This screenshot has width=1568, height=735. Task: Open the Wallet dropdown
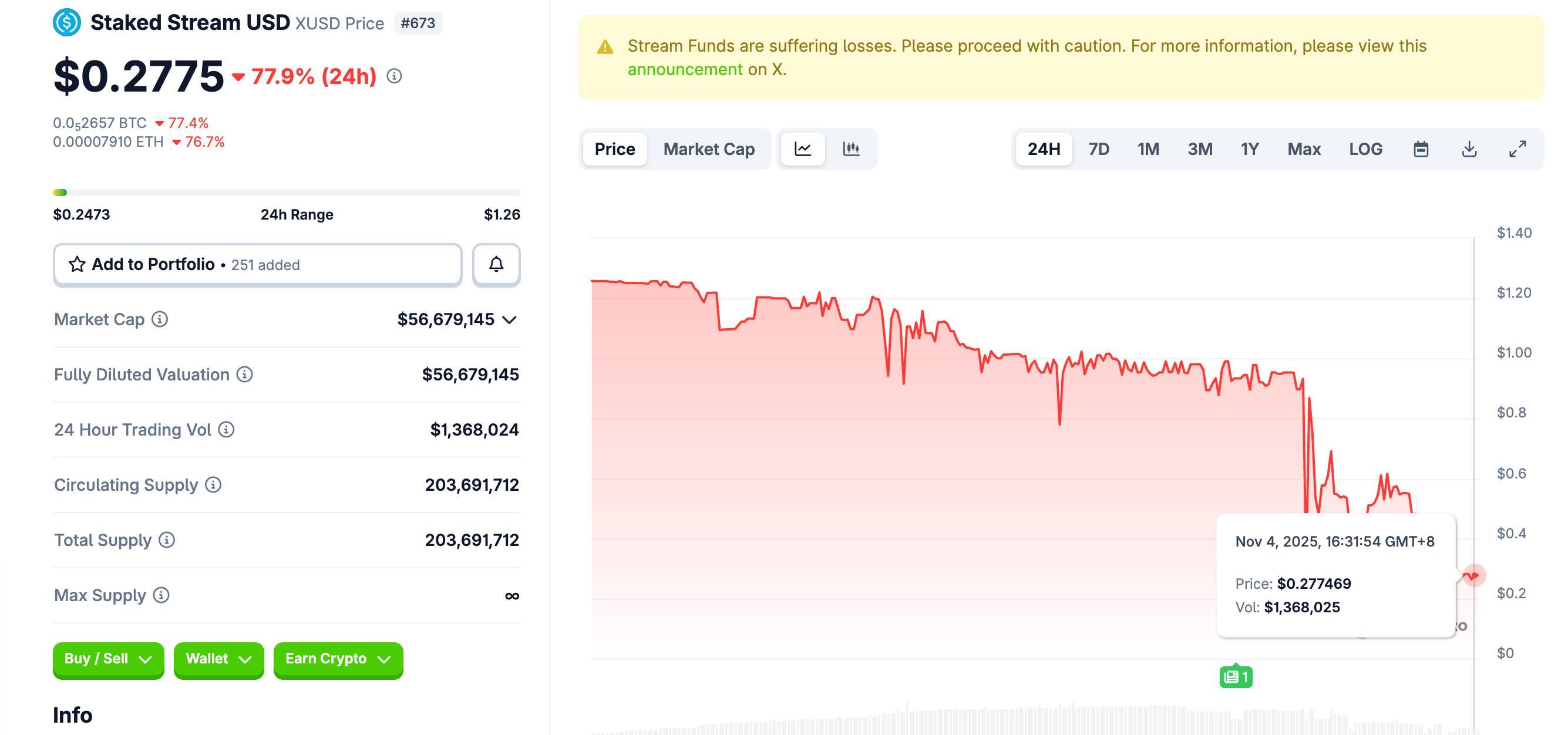[218, 659]
